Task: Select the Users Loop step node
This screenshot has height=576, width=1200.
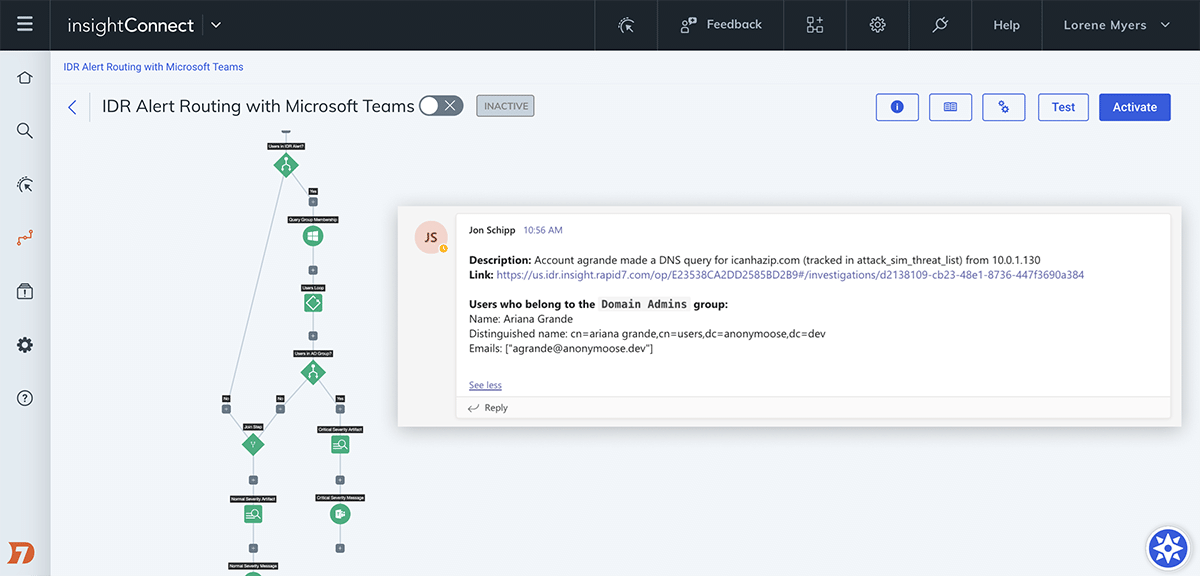Action: coord(313,301)
